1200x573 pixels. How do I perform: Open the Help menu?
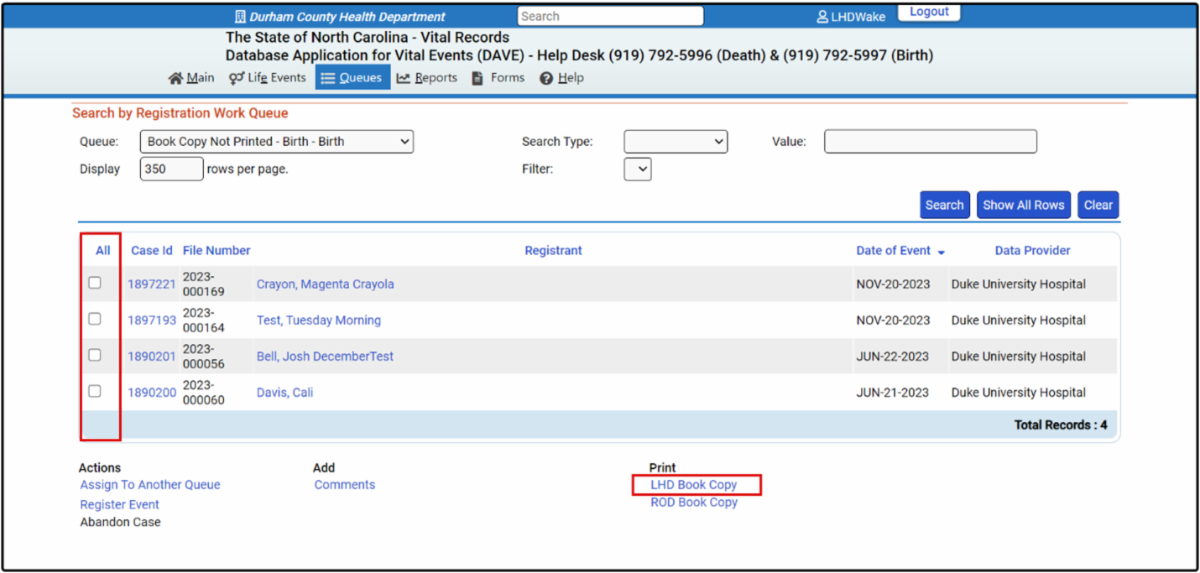coord(562,78)
